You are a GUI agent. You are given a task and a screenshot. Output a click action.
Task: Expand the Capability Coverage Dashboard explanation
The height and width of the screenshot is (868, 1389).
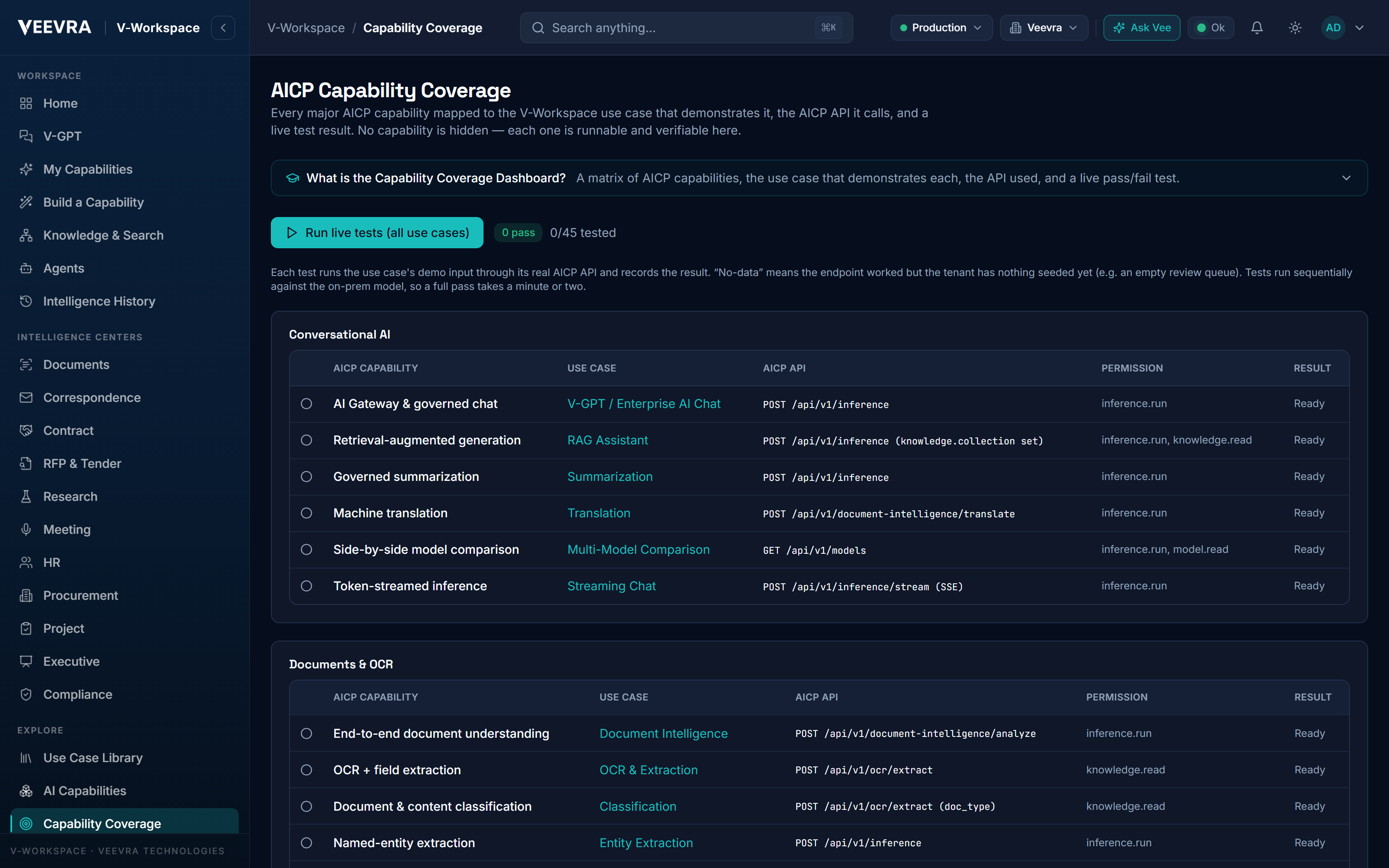point(1346,178)
